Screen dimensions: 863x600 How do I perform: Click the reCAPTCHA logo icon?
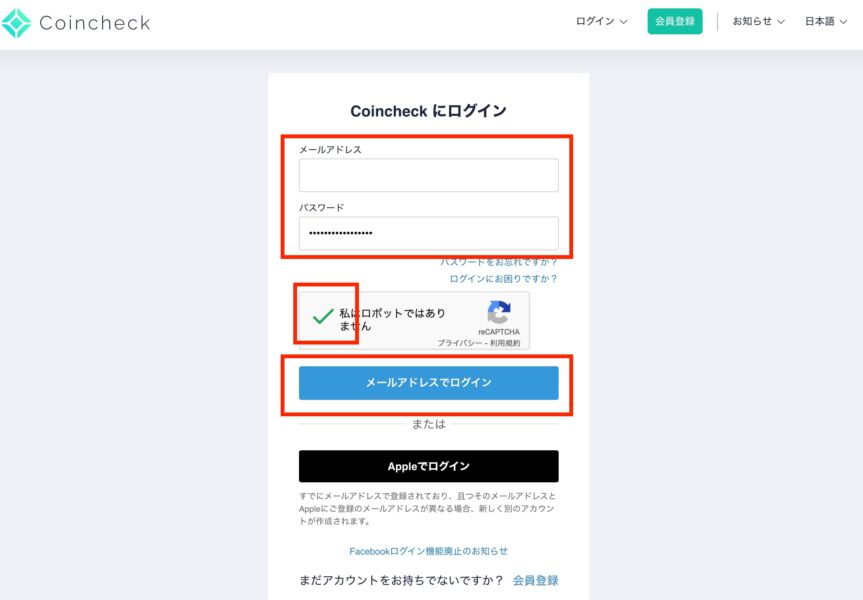tap(499, 312)
